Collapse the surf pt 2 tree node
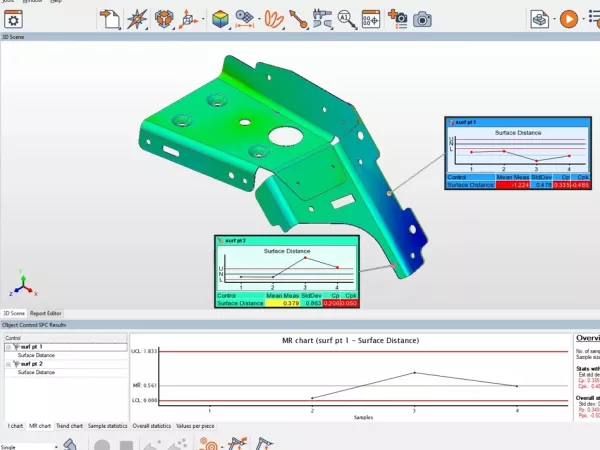The image size is (600, 450). pos(8,363)
